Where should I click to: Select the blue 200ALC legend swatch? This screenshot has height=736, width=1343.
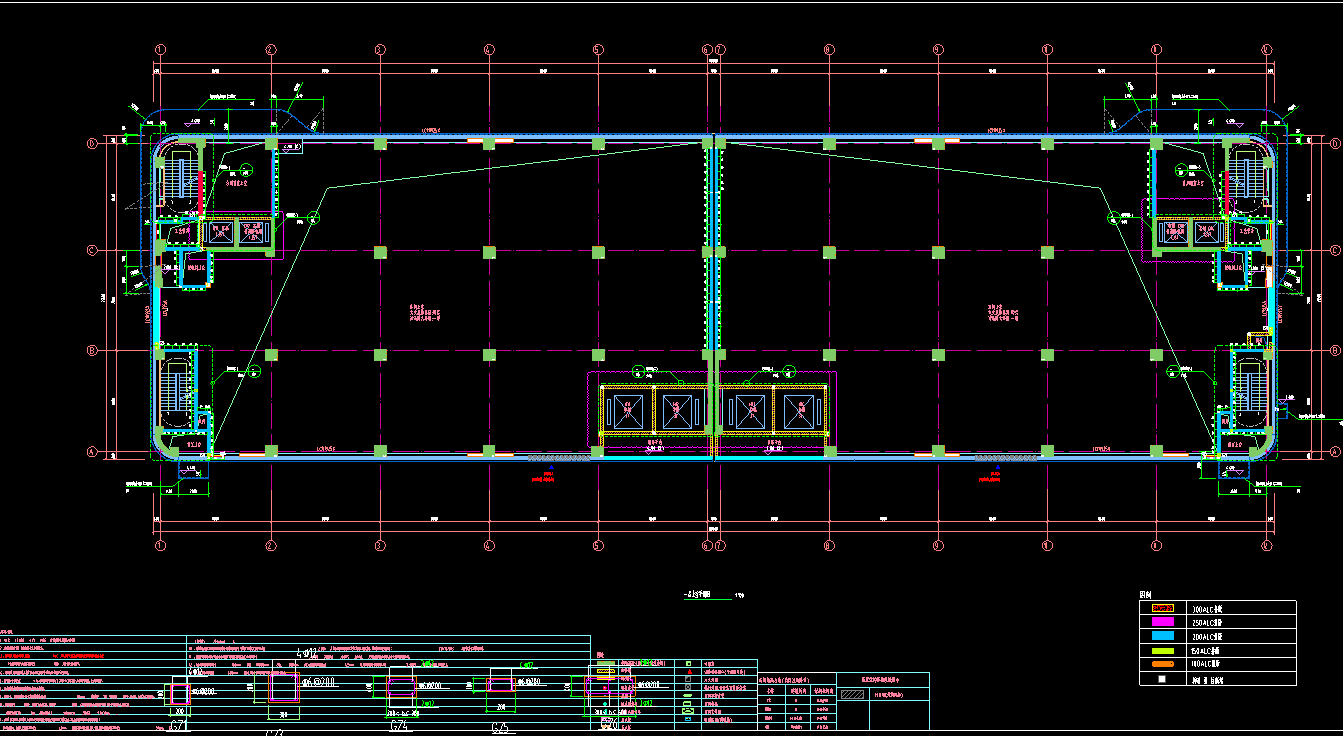(1162, 636)
